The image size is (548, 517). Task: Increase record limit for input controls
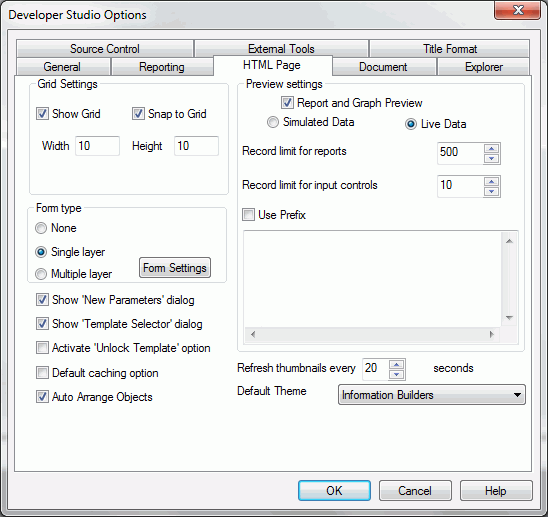492,181
